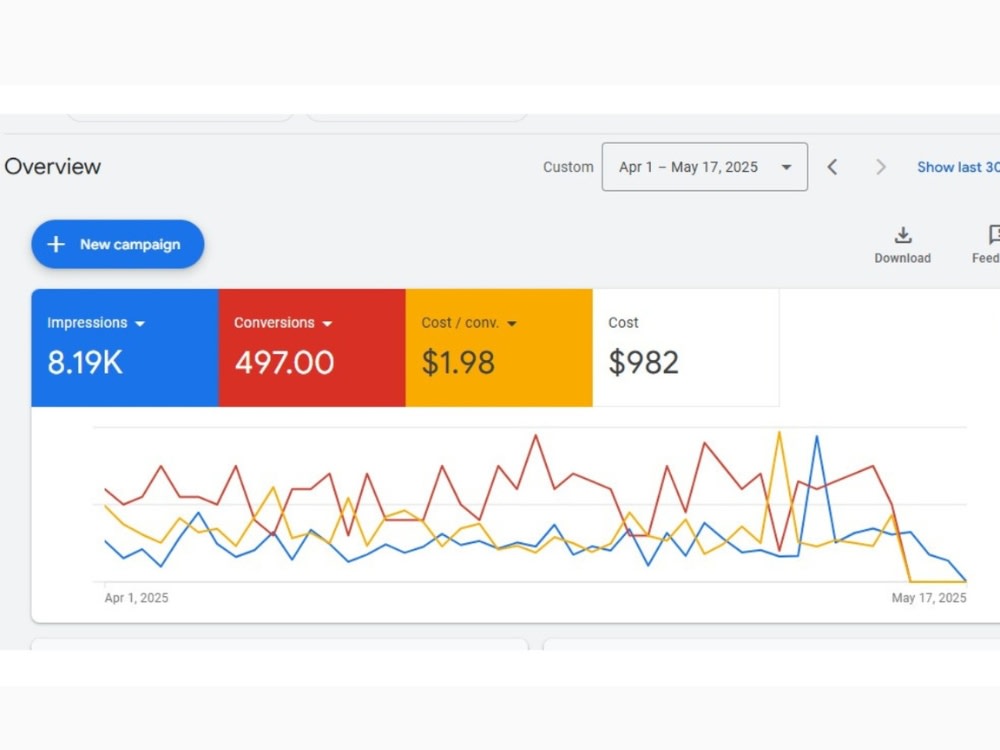Click the Apr 1, 2025 axis label

[x=136, y=598]
